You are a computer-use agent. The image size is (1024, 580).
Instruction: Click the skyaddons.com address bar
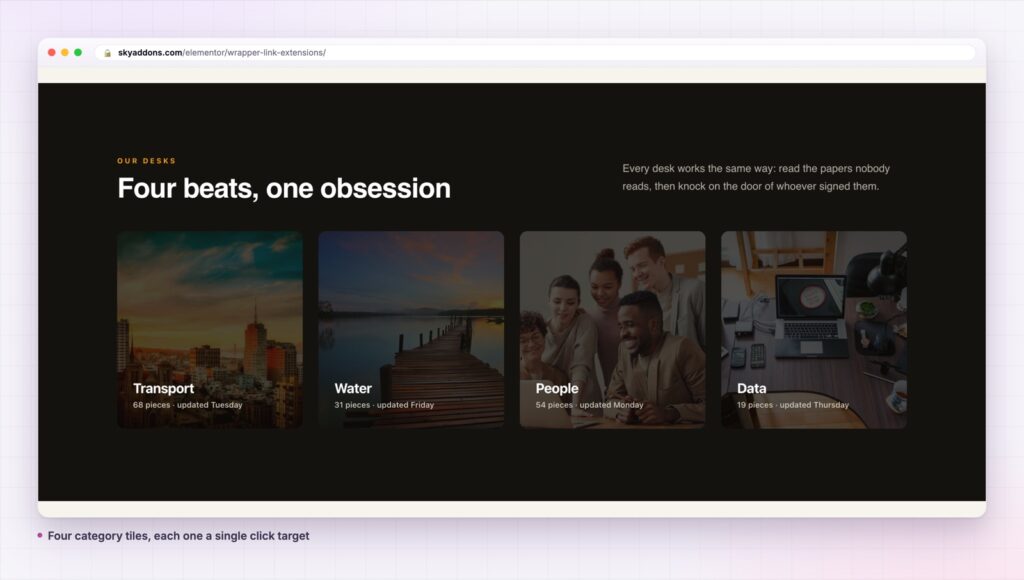(536, 52)
